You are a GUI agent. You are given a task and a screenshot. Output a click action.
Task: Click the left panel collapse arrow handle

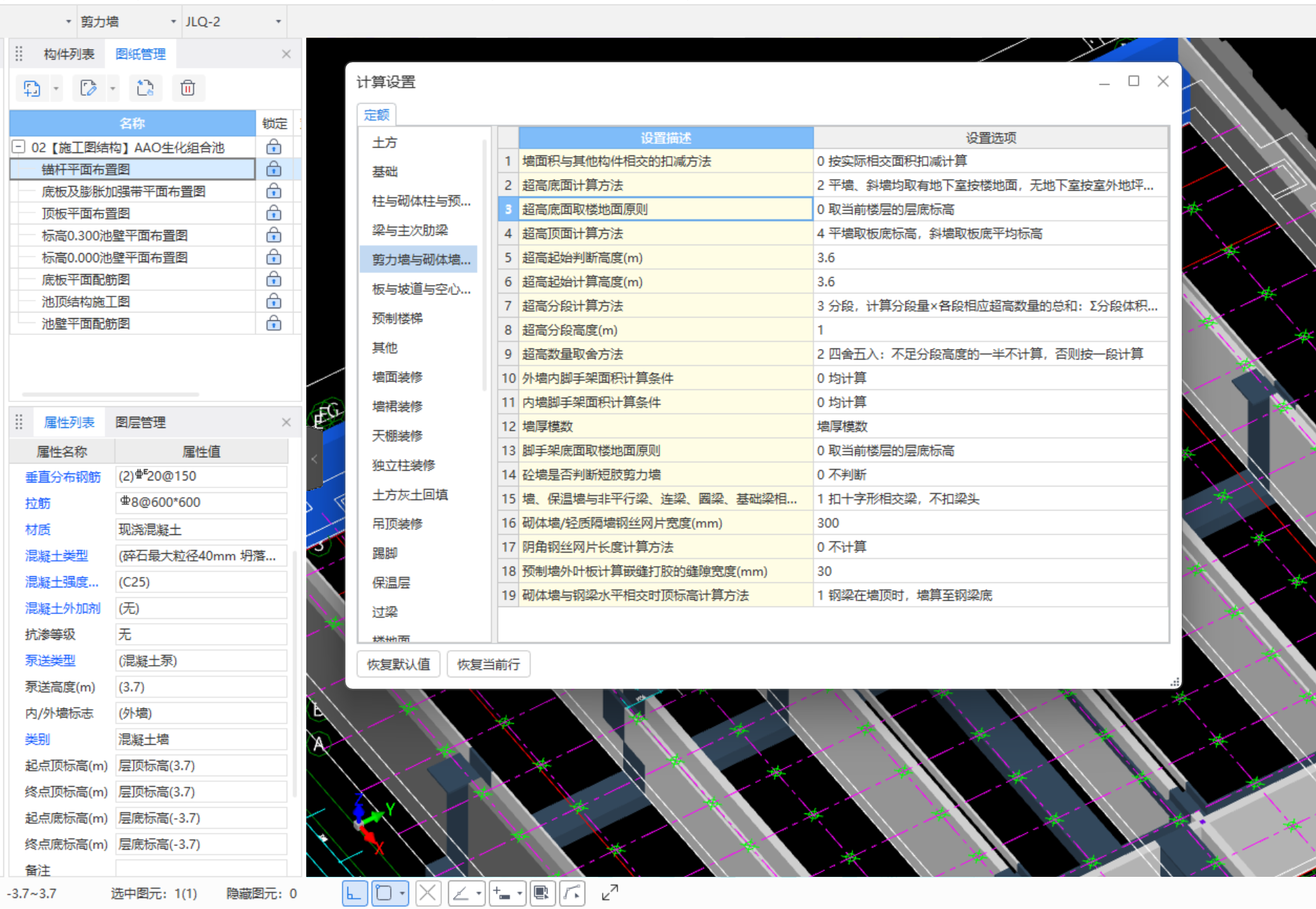click(x=314, y=459)
